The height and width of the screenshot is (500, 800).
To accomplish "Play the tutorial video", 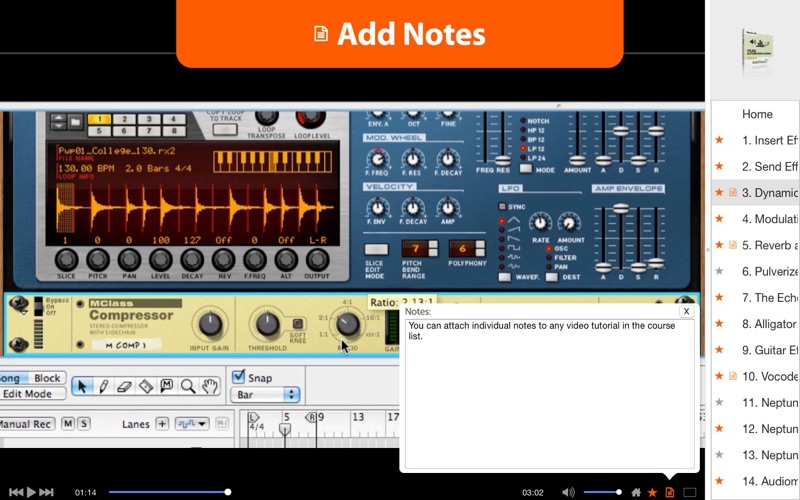I will pos(31,492).
